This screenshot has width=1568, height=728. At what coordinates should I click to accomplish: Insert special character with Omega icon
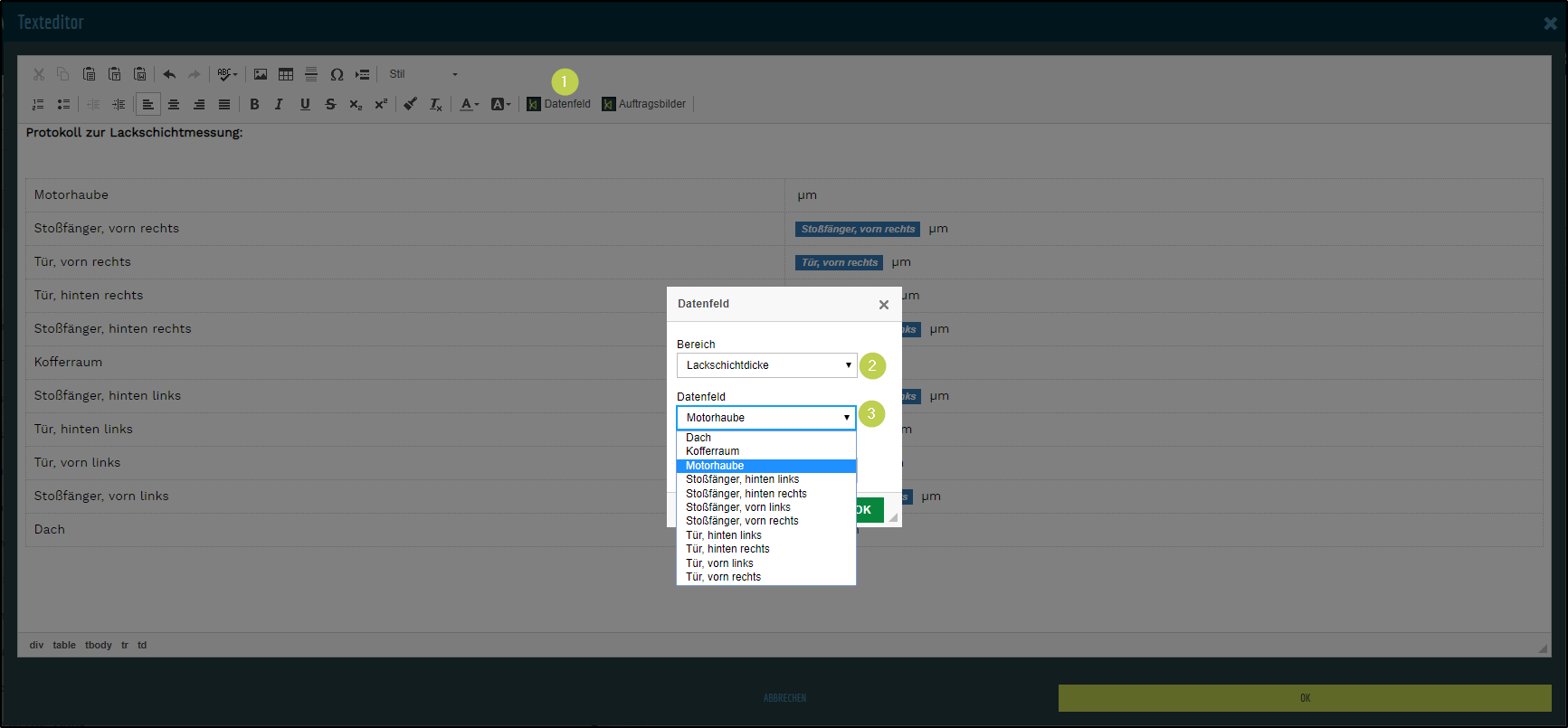pyautogui.click(x=337, y=74)
